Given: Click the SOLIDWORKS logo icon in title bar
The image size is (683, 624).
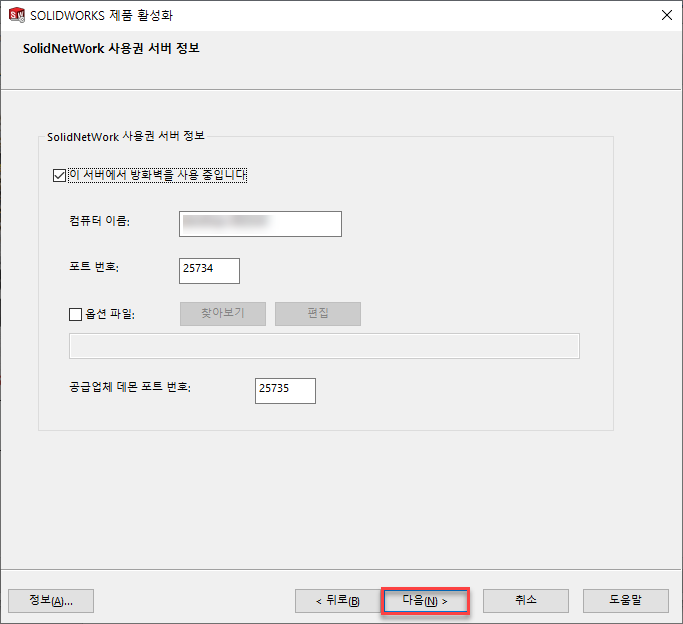Looking at the screenshot, I should click(x=17, y=15).
